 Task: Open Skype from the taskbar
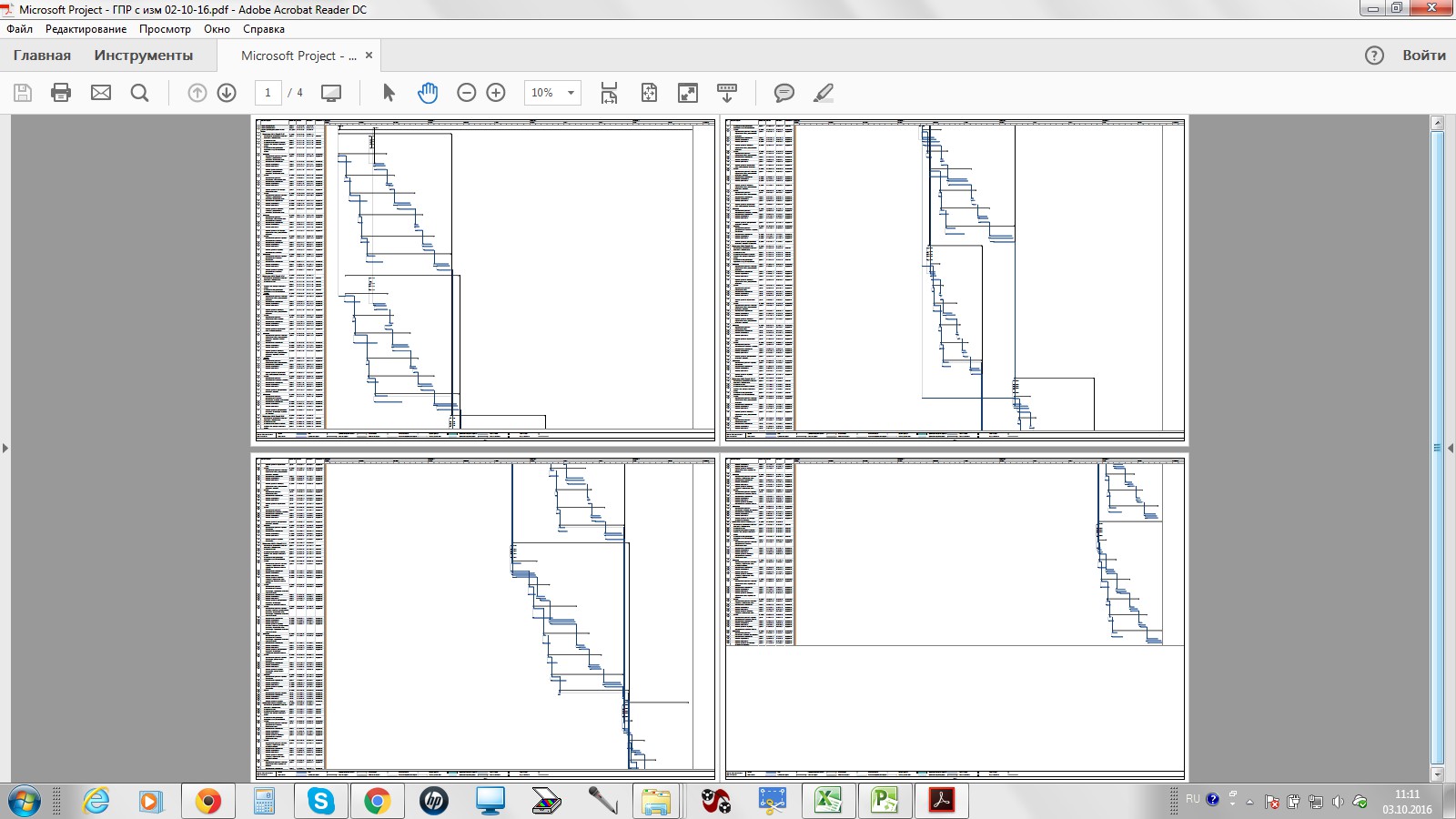click(320, 801)
